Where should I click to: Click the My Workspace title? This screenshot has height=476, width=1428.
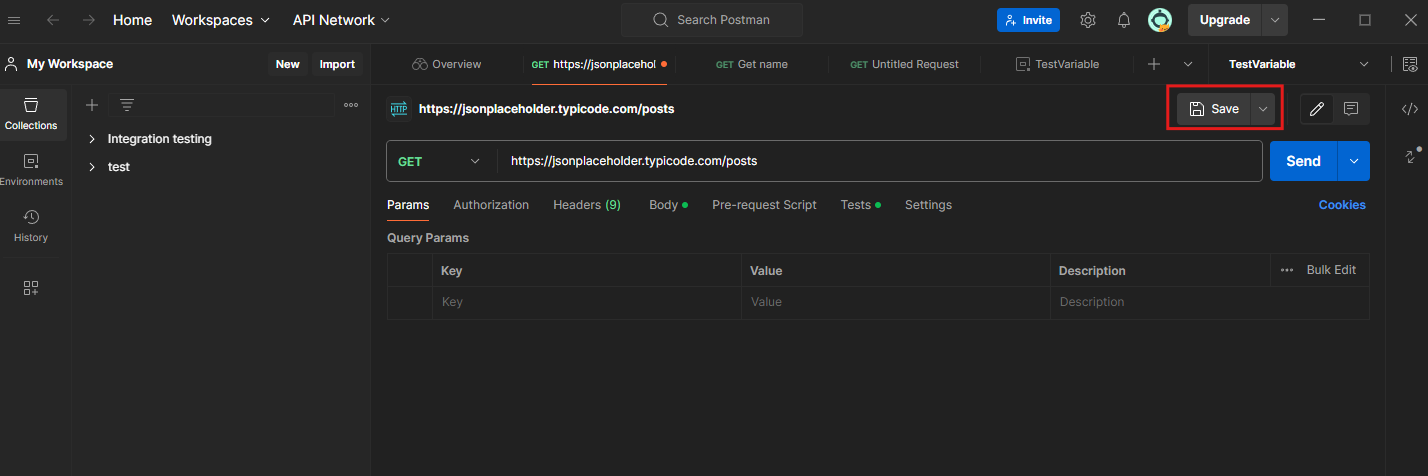[x=70, y=64]
